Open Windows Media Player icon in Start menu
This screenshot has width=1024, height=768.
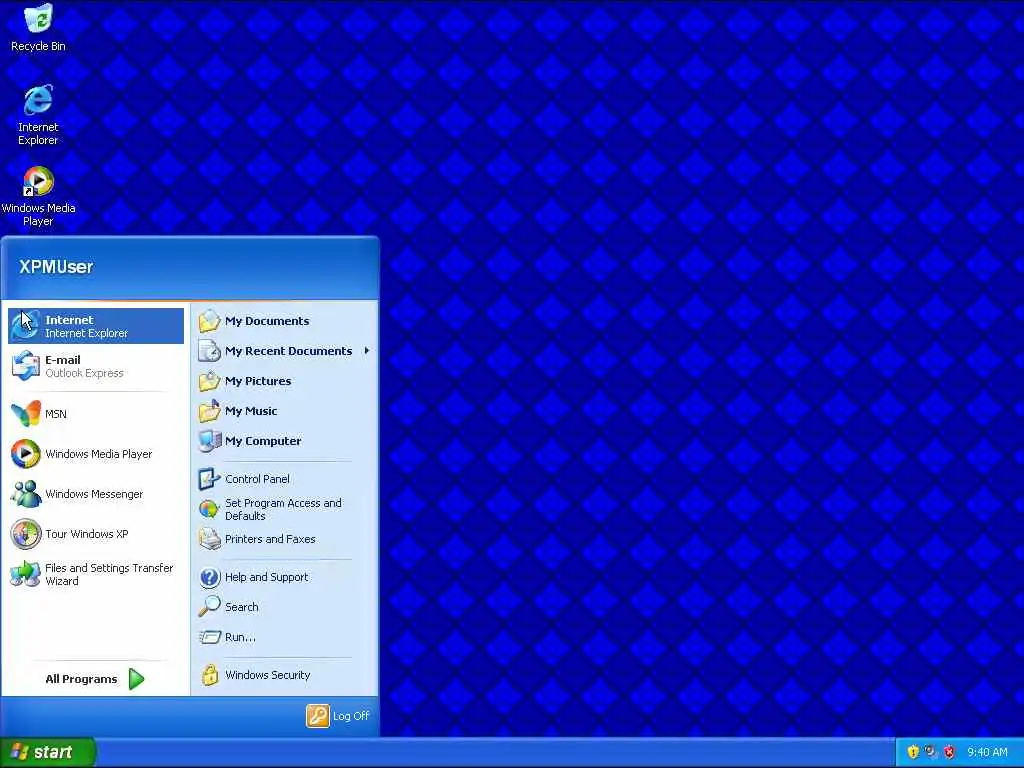[25, 454]
